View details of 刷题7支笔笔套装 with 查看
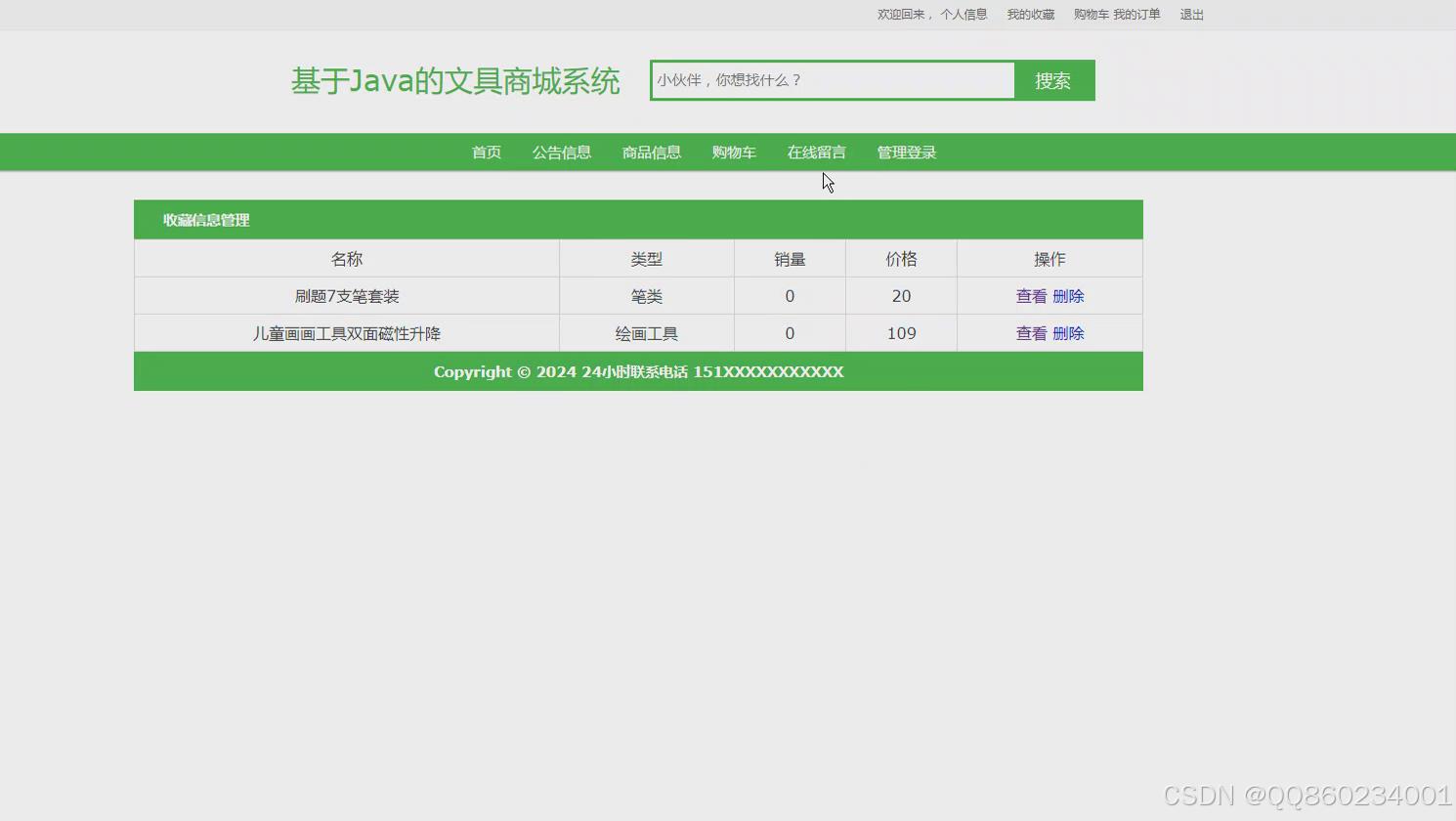1456x821 pixels. point(1031,295)
